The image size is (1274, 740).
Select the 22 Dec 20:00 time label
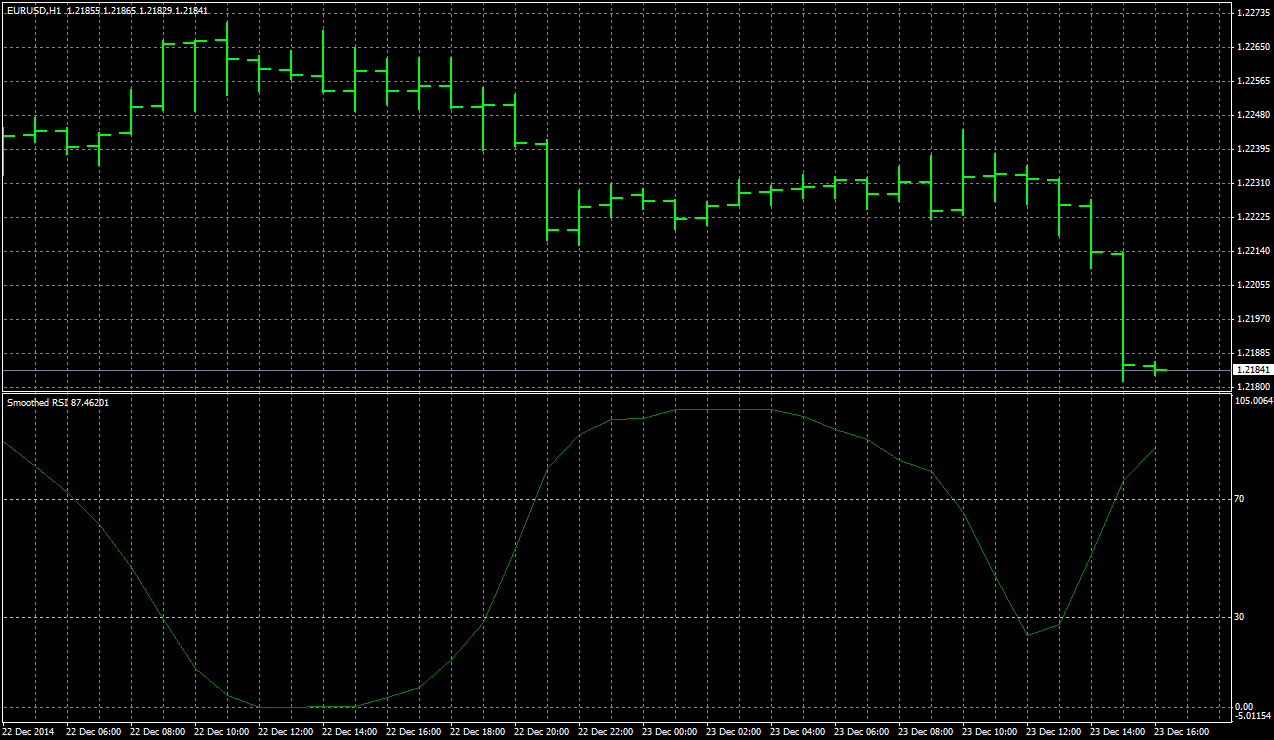[542, 732]
